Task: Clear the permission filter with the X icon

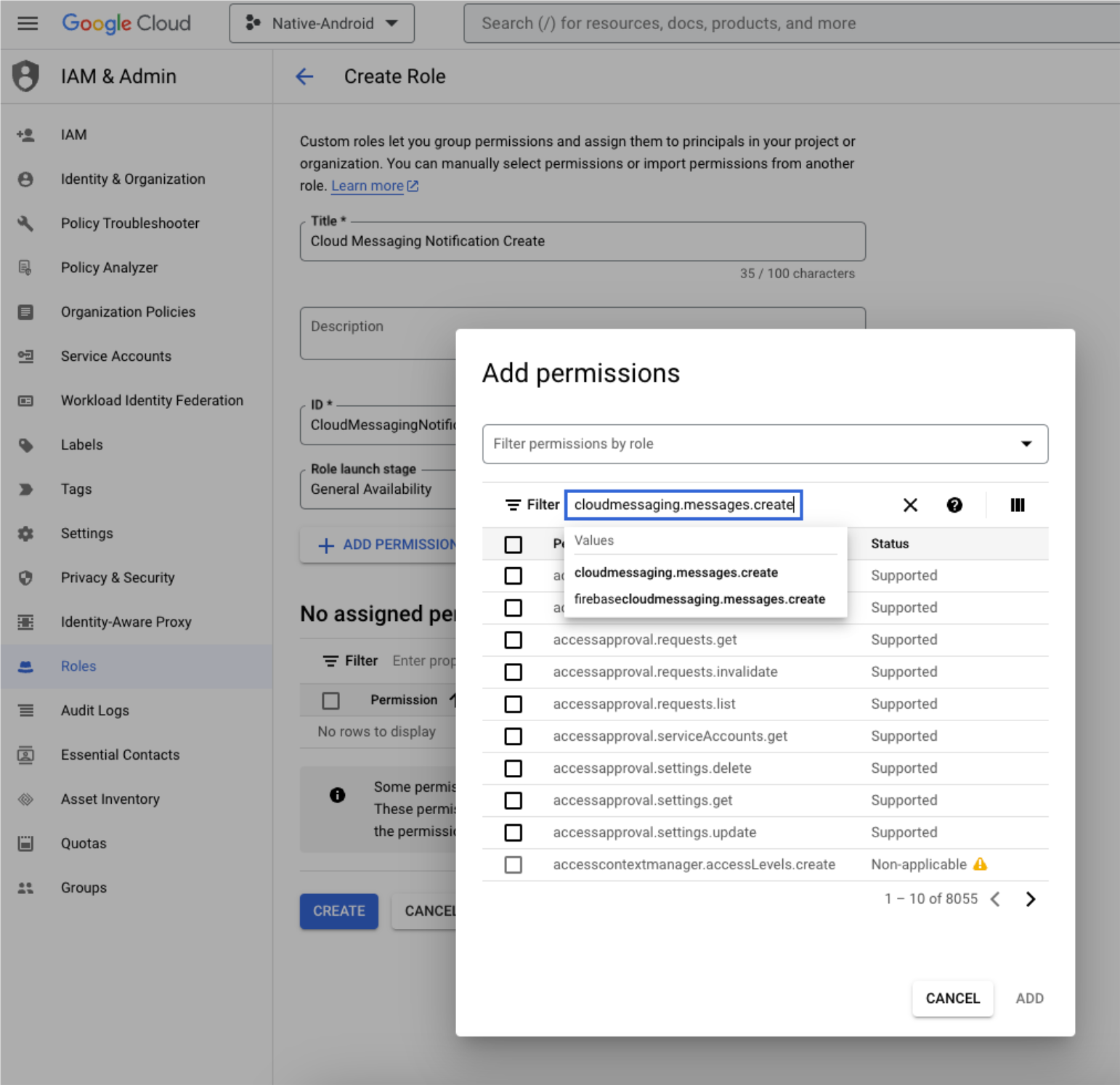Action: click(910, 505)
